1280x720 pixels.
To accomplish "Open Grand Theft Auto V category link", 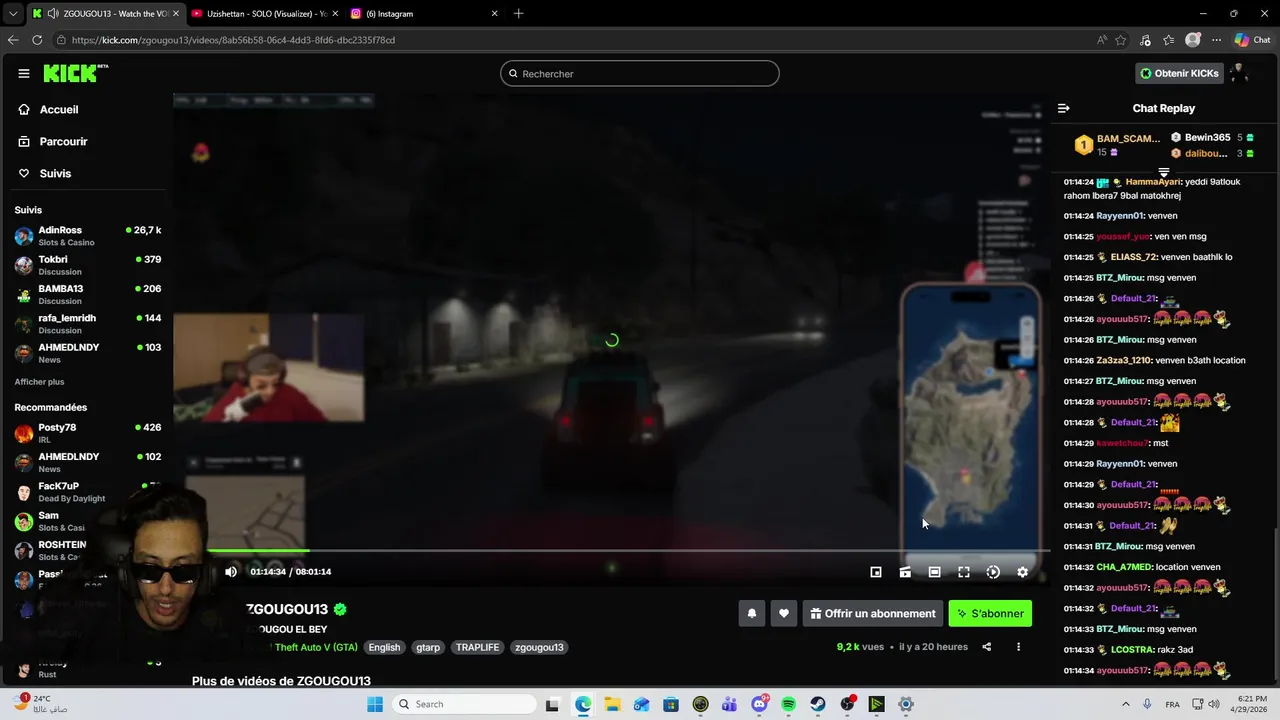I will pyautogui.click(x=314, y=647).
